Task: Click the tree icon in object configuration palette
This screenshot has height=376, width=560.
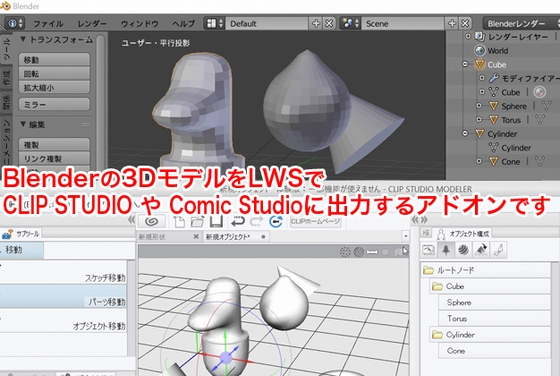Action: 446,250
